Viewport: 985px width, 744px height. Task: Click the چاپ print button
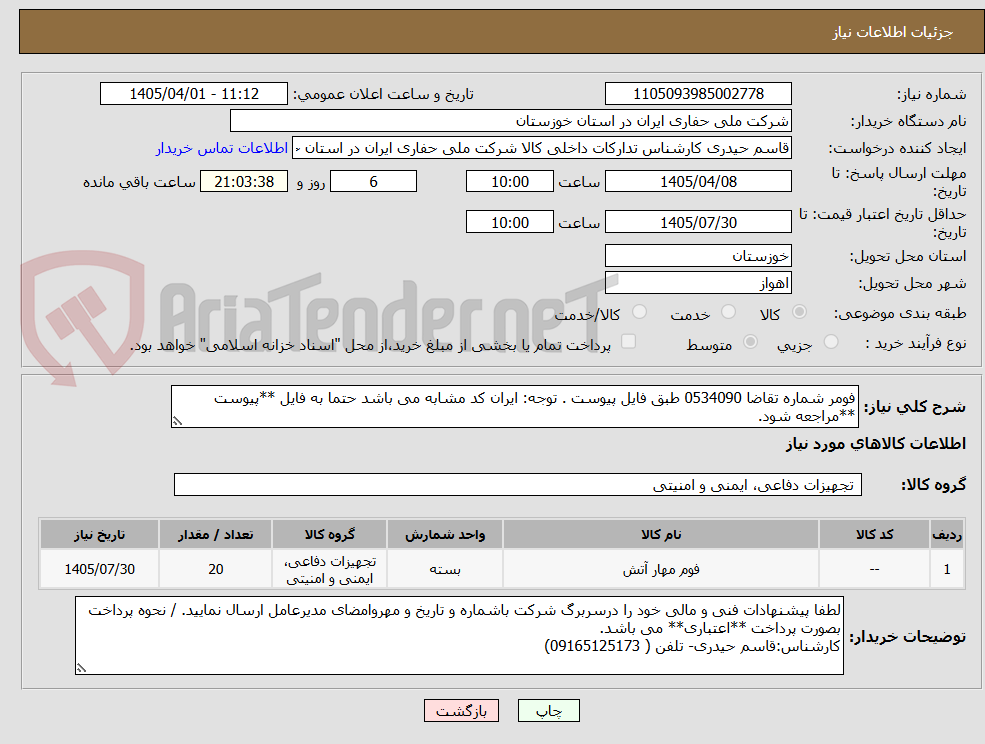pos(548,711)
